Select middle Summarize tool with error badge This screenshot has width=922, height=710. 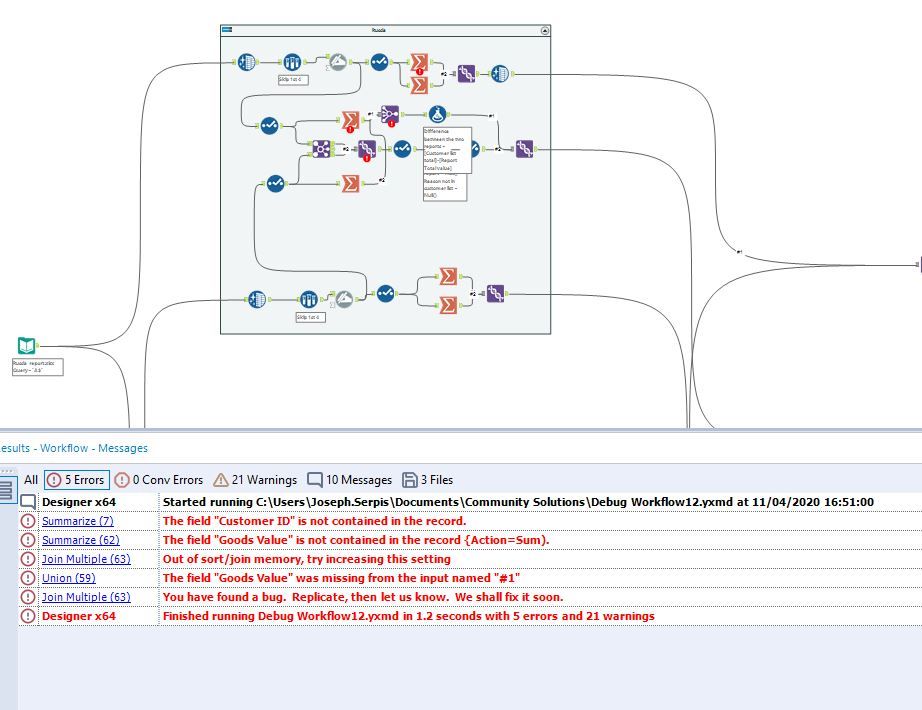[x=350, y=120]
